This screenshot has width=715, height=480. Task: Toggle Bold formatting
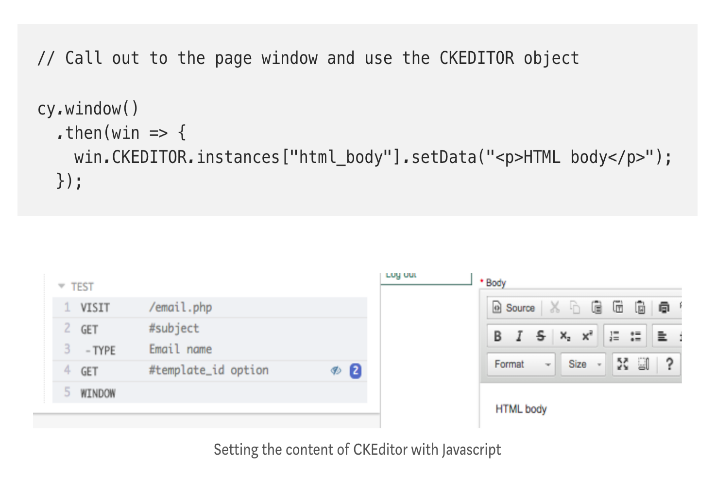(498, 336)
